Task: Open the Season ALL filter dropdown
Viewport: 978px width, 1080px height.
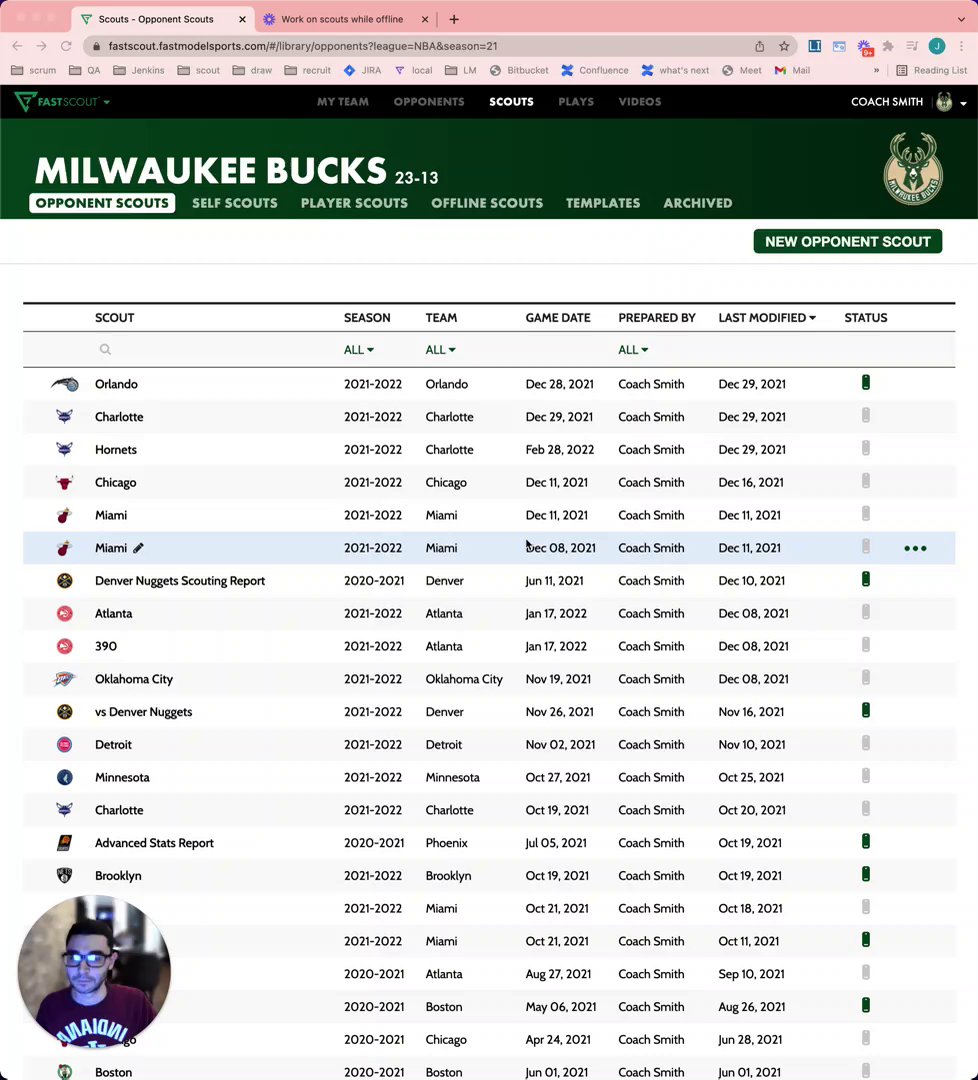Action: (359, 350)
